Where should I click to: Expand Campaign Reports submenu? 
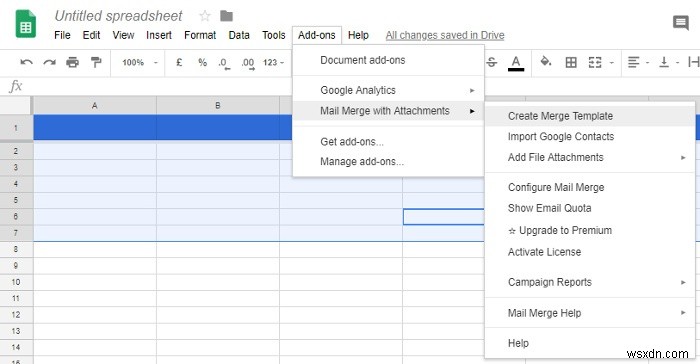tap(590, 282)
